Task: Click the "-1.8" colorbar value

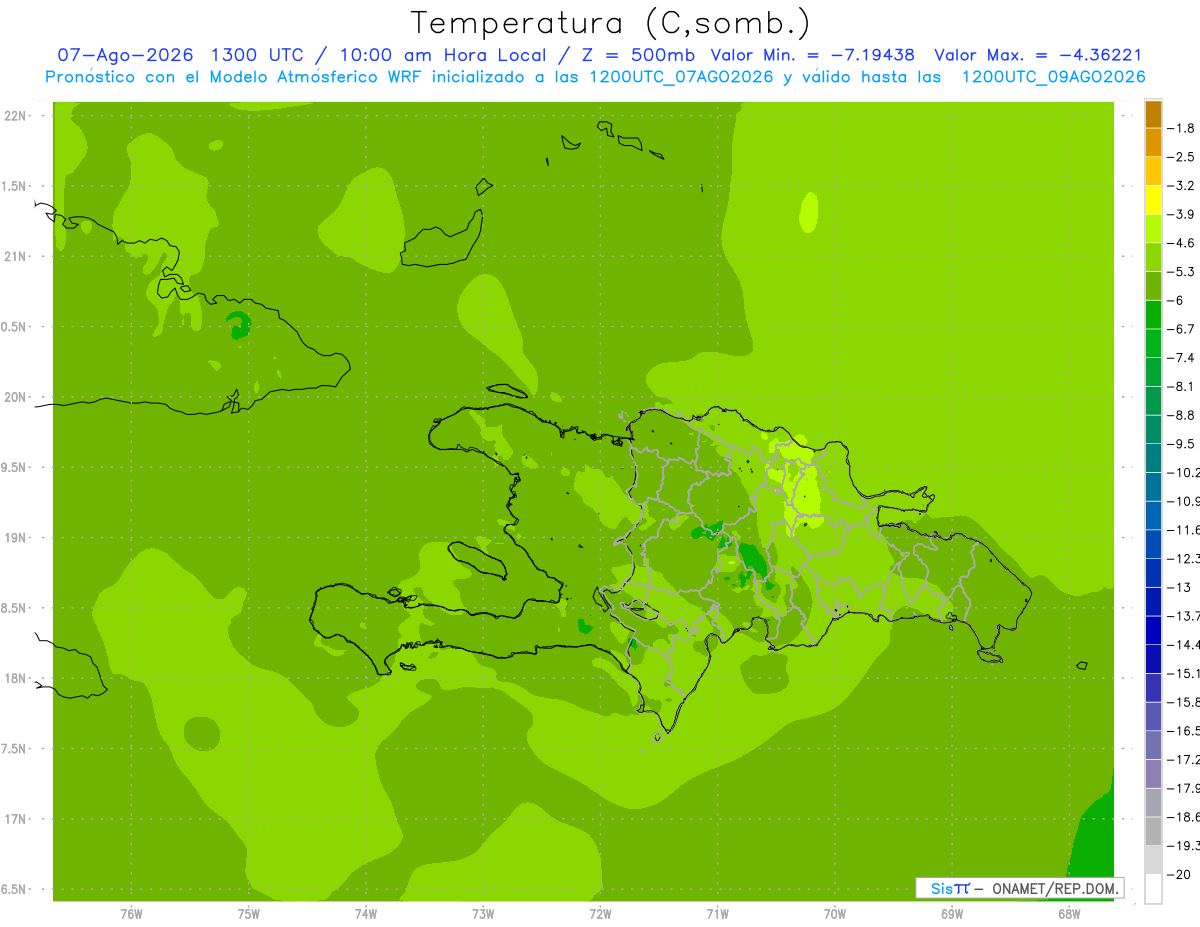Action: pos(1181,128)
